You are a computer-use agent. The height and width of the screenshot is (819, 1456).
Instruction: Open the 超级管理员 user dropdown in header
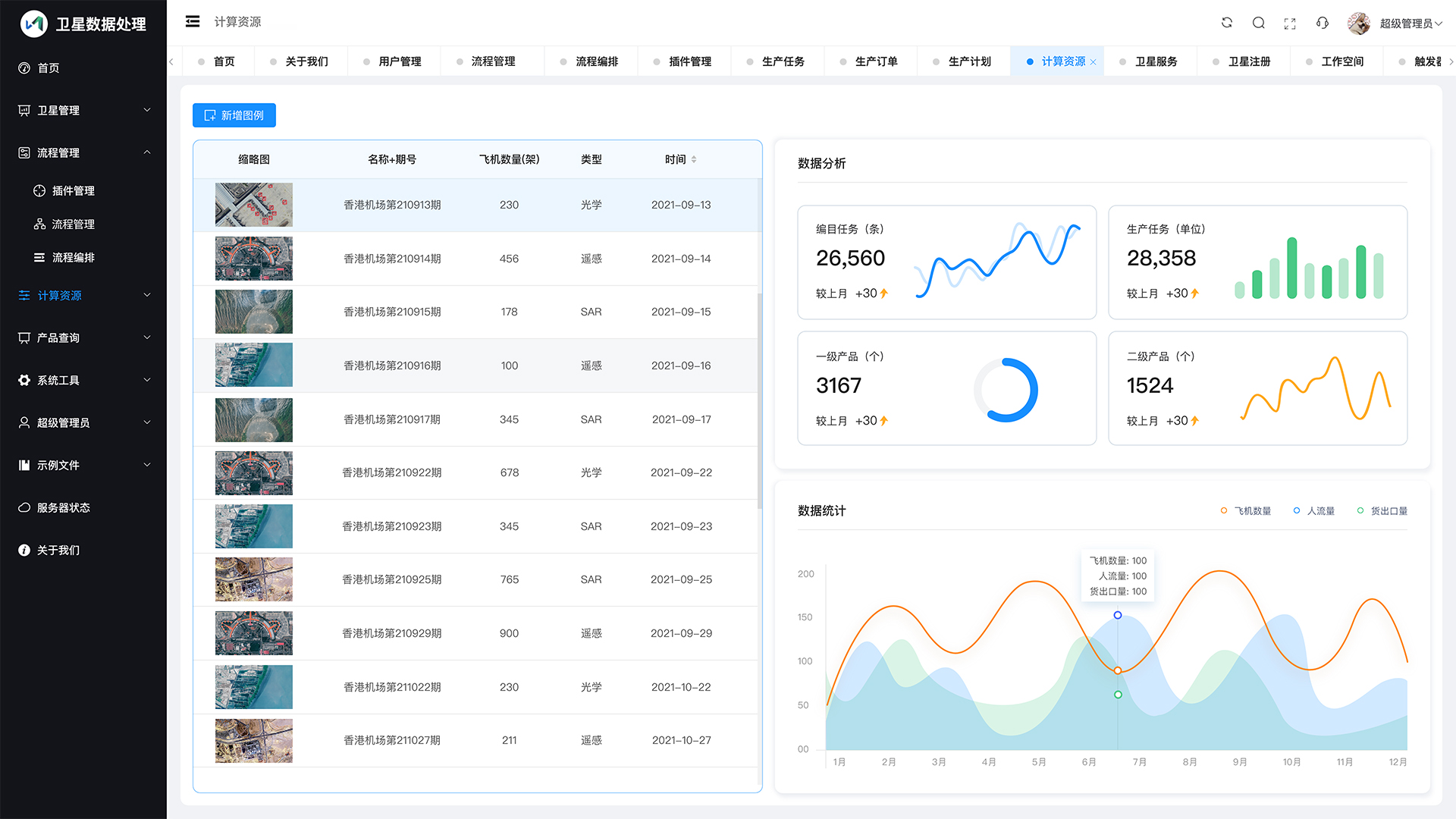pos(1411,24)
